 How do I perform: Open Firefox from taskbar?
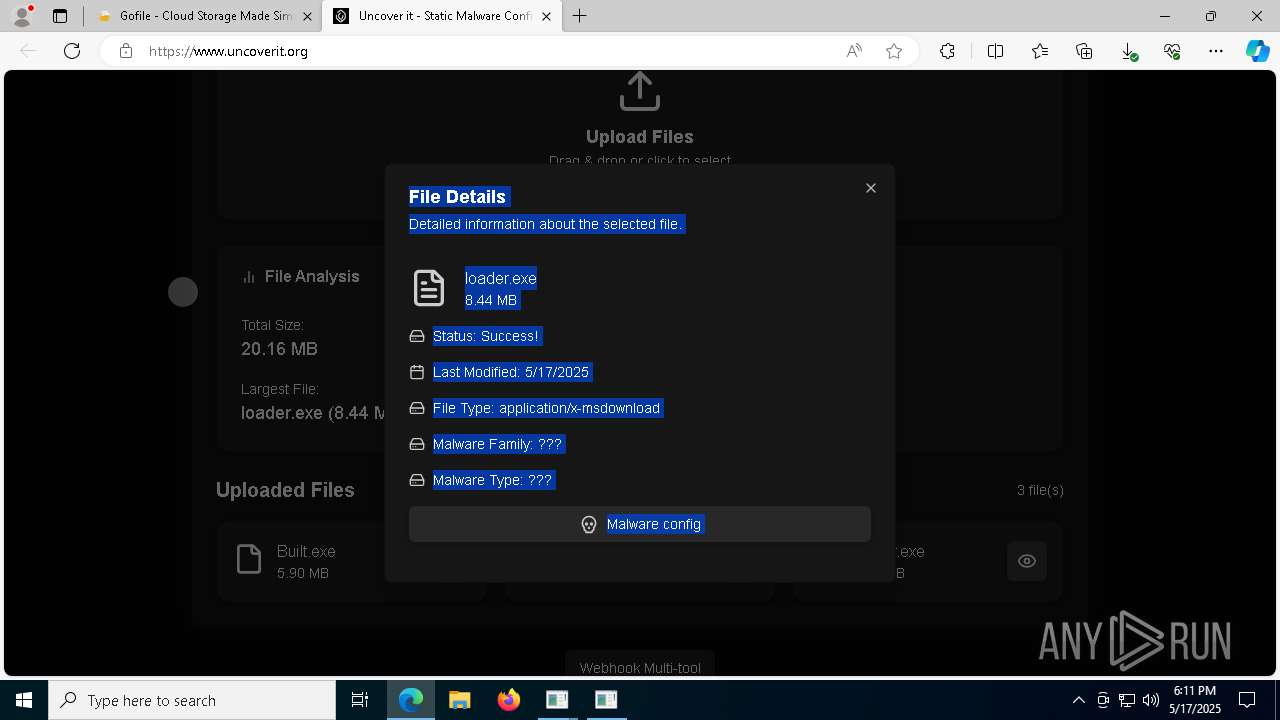point(508,700)
